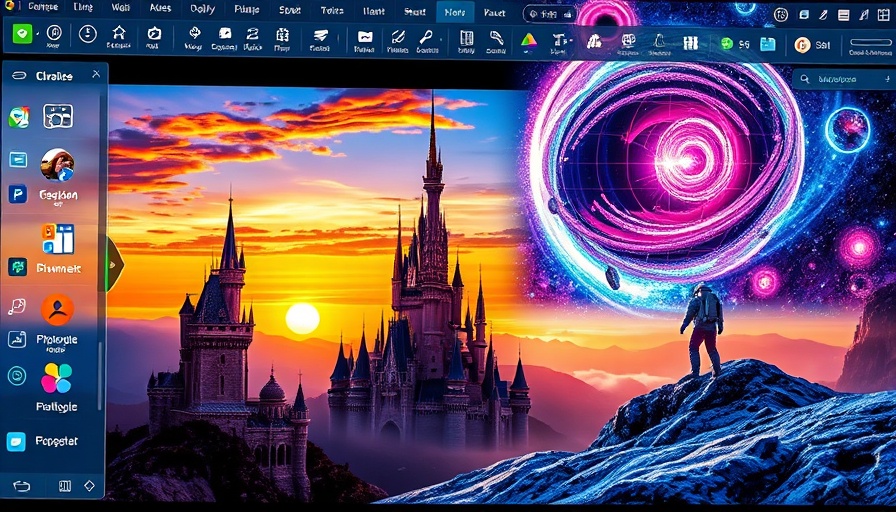Viewport: 896px width, 512px height.
Task: Select the leaf flower toolbar icon
Action: click(194, 33)
